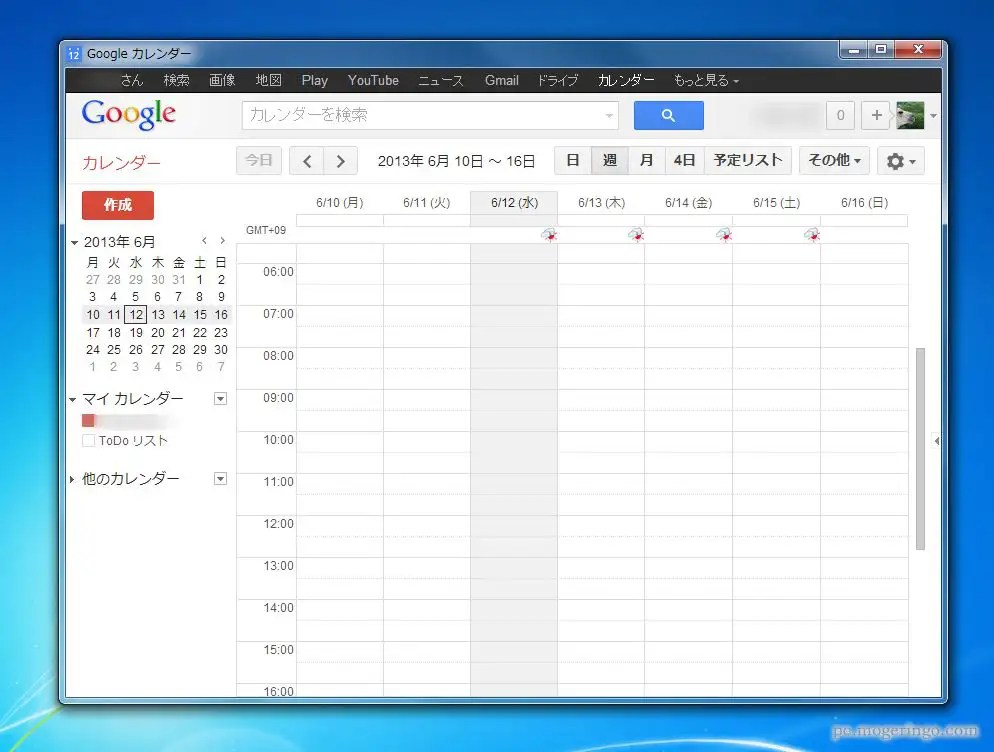Click the red calendar color swatch
Viewport: 994px width, 752px height.
point(87,420)
